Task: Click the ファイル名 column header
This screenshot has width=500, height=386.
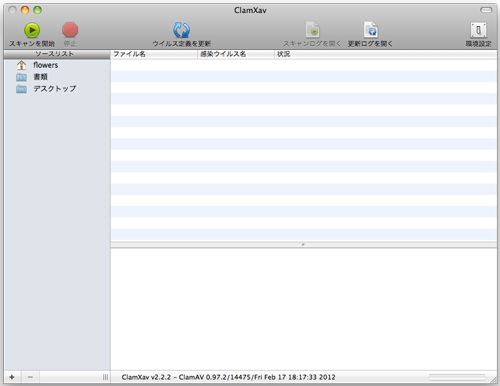Action: (154, 54)
